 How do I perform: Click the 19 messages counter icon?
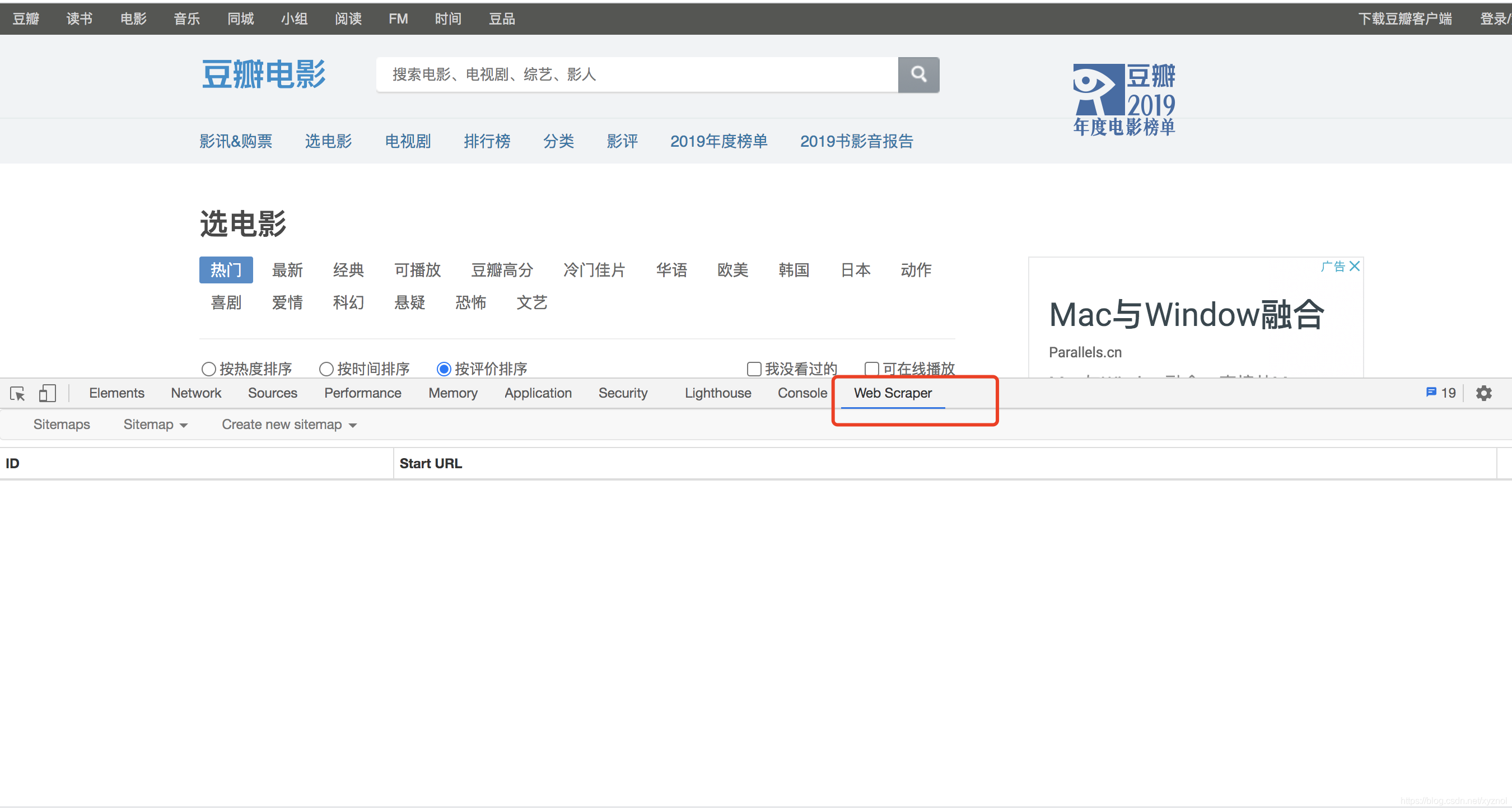click(x=1440, y=393)
